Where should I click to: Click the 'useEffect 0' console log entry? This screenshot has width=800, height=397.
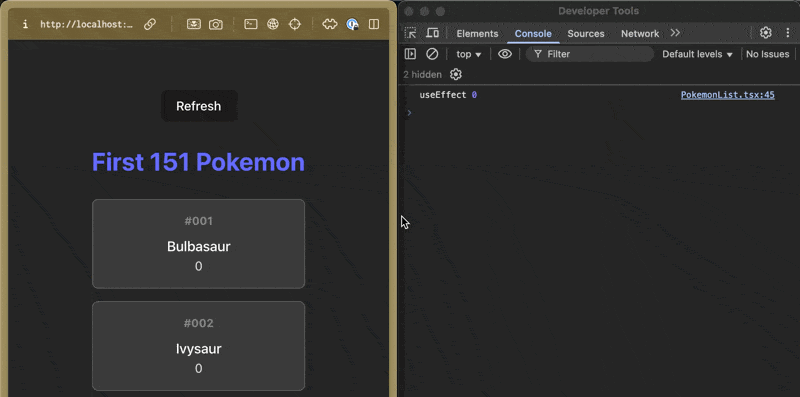(448, 95)
